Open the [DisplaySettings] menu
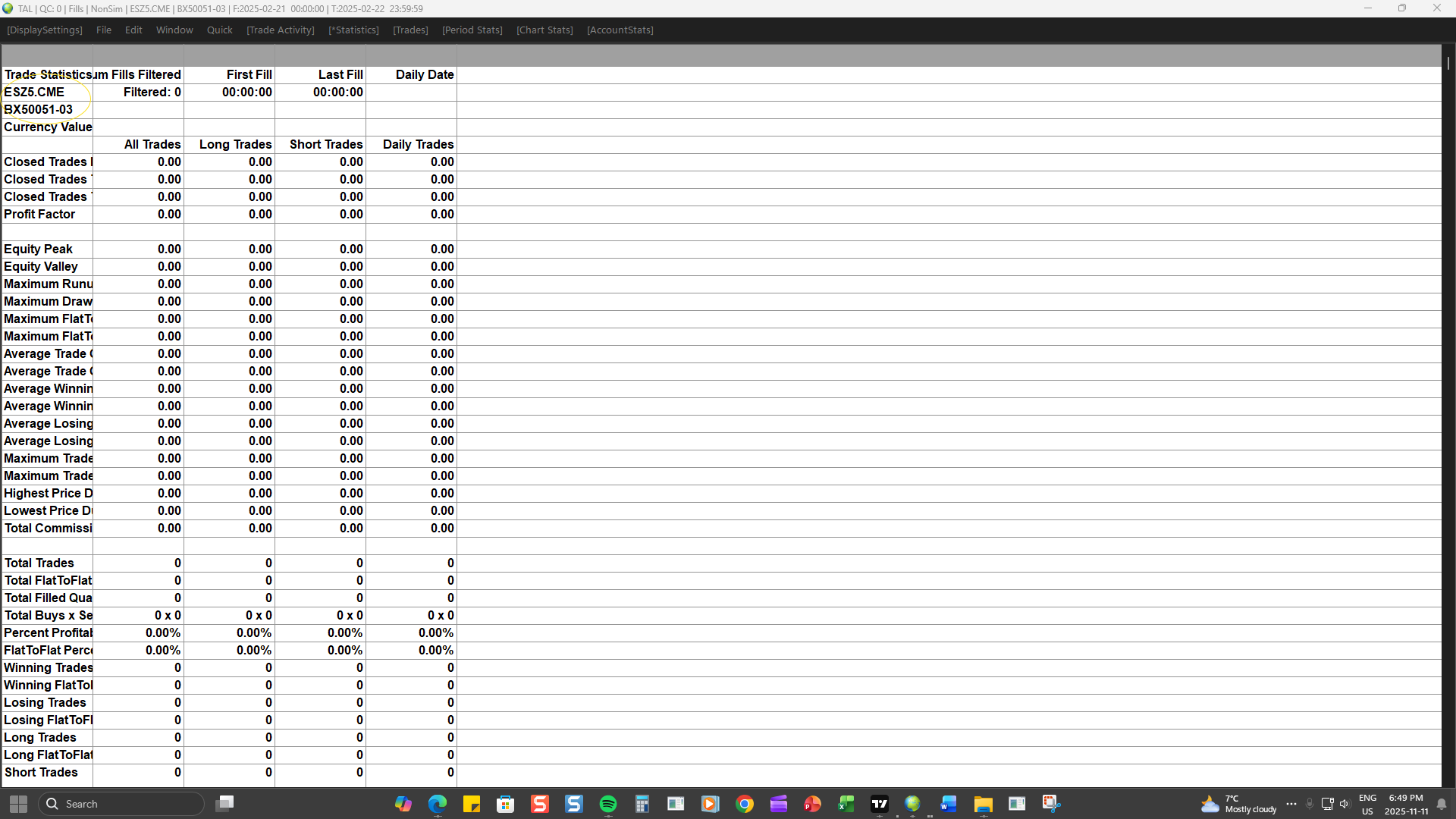Screen dimensions: 1456x819 [x=45, y=30]
